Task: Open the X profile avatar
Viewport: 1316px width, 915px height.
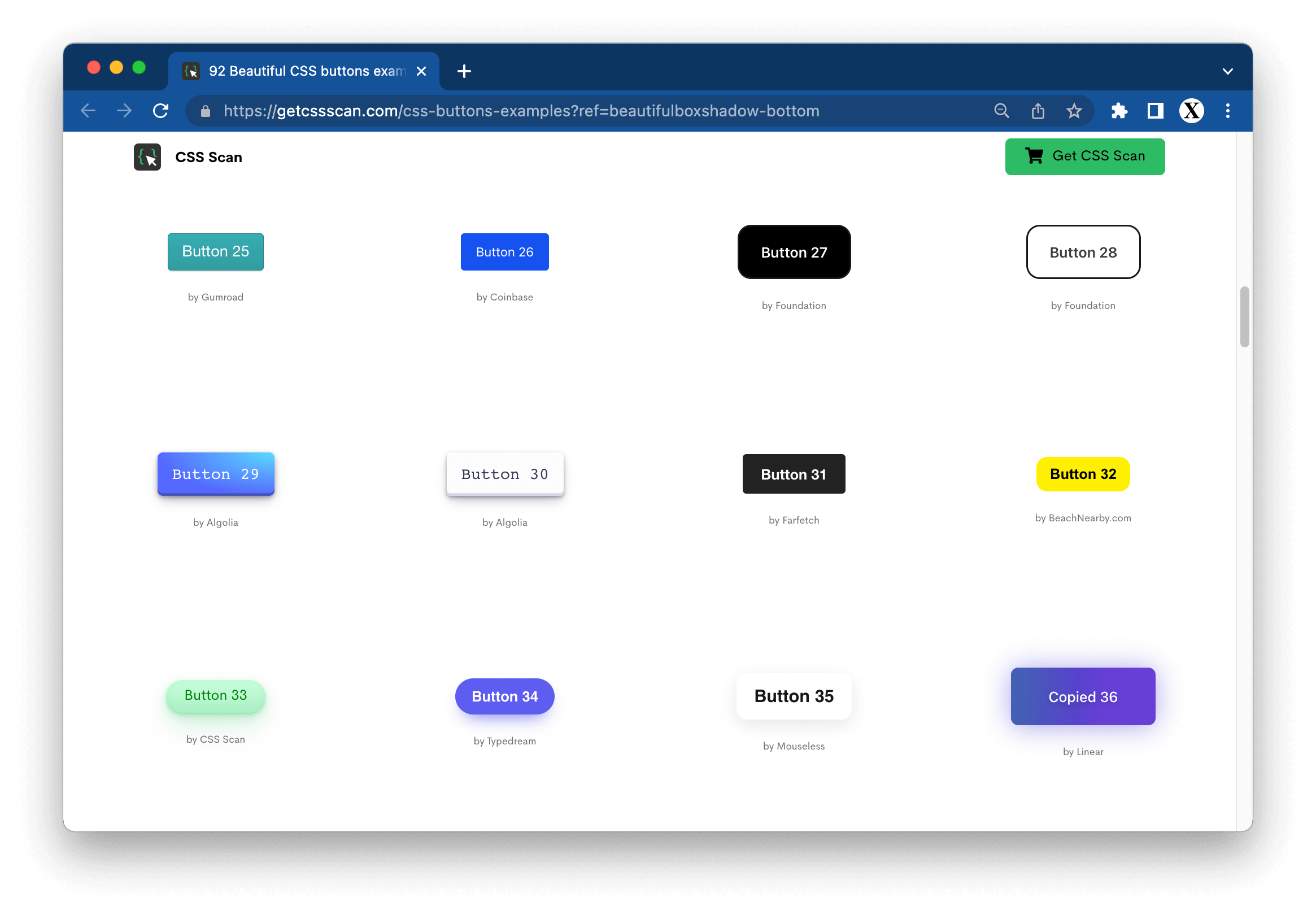Action: (1191, 111)
